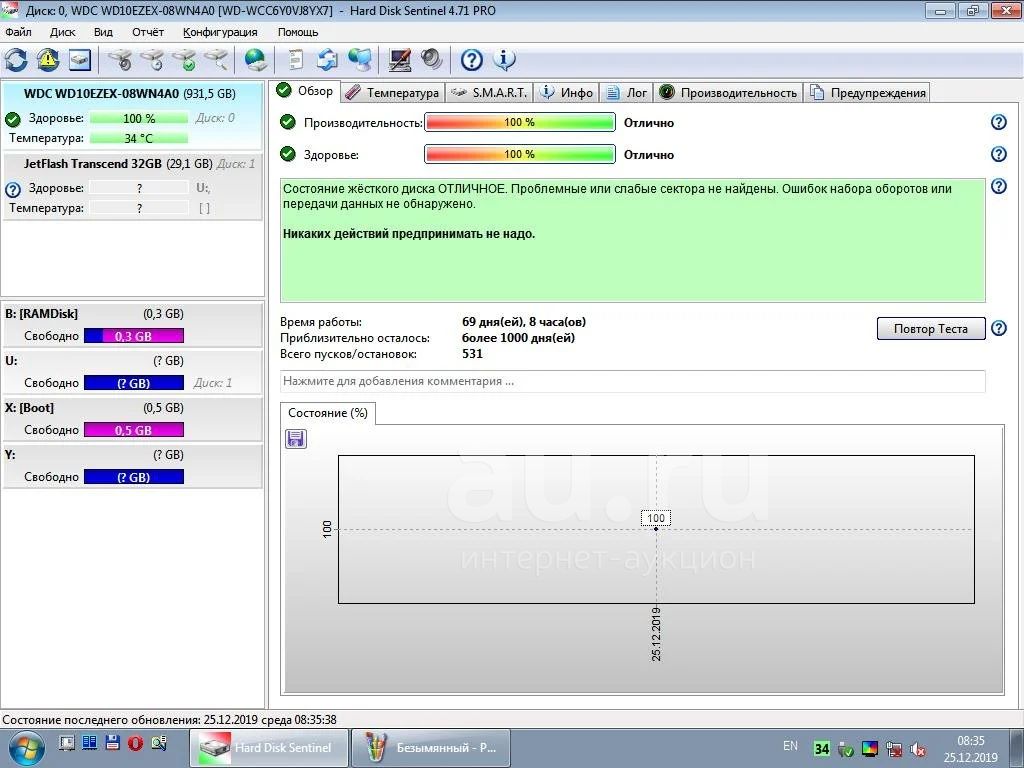The height and width of the screenshot is (768, 1024).
Task: Select the Состояние (%) chart tab
Action: click(x=328, y=413)
